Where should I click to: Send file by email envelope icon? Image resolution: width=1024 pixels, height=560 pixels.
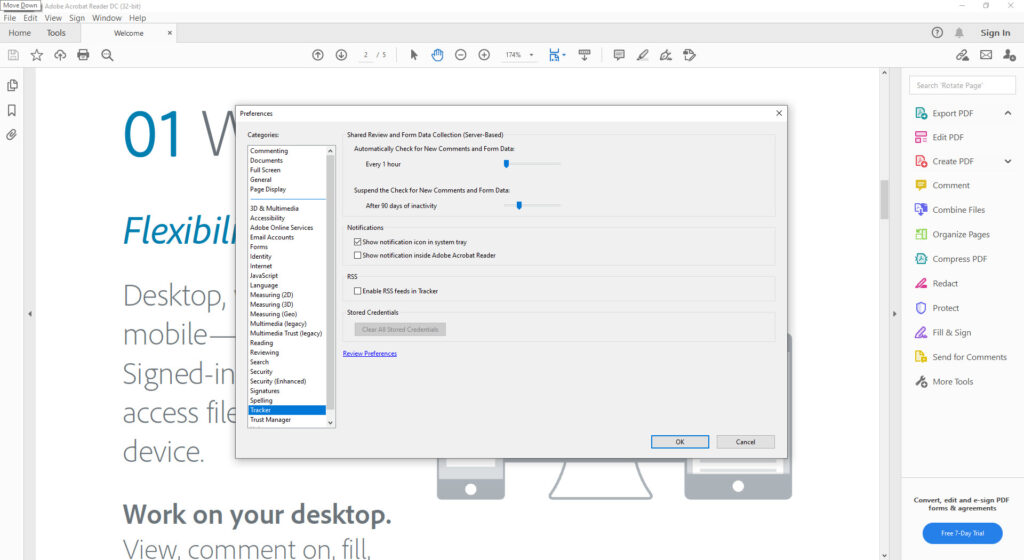click(x=986, y=55)
